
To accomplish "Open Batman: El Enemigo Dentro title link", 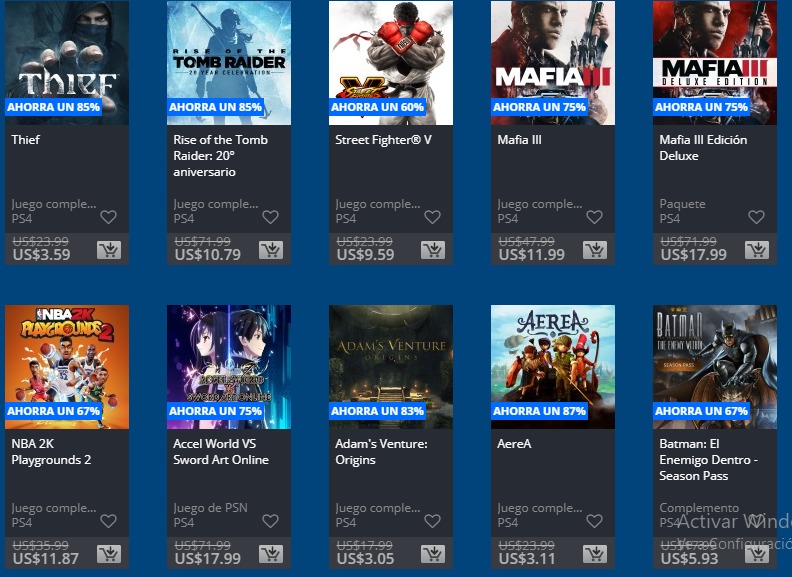I will (707, 459).
